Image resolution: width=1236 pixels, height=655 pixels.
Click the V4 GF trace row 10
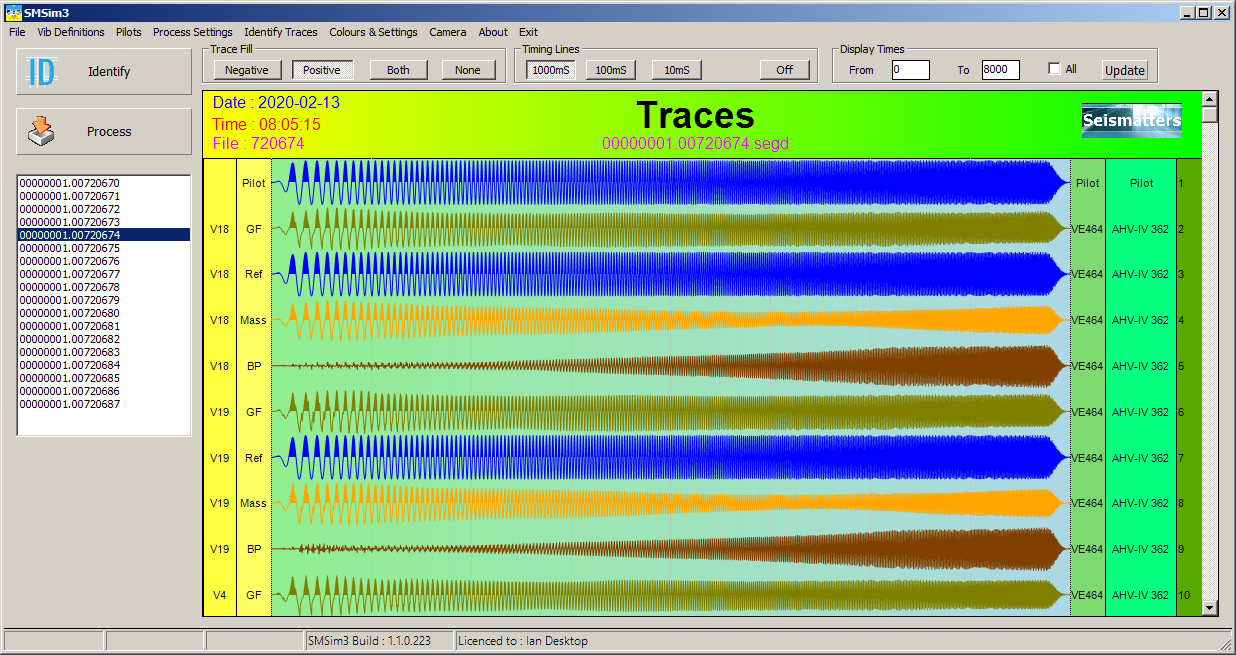click(671, 595)
